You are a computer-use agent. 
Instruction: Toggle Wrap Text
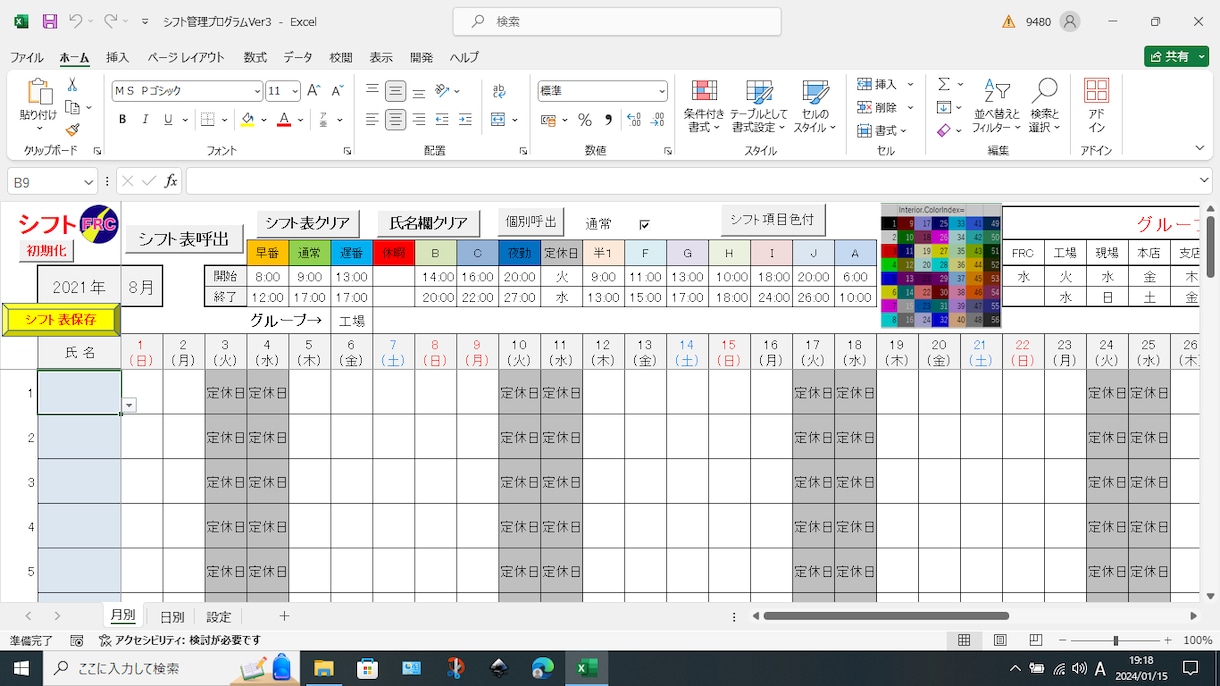(x=499, y=91)
